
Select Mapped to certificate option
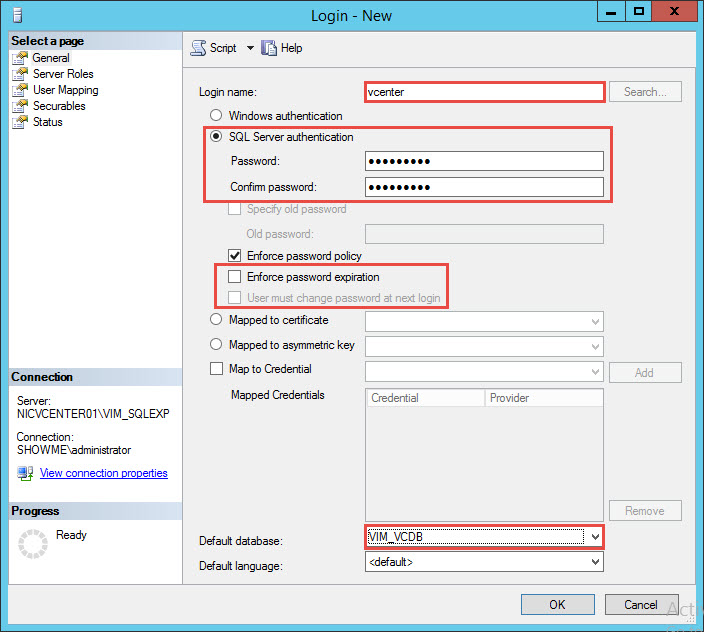click(x=216, y=320)
